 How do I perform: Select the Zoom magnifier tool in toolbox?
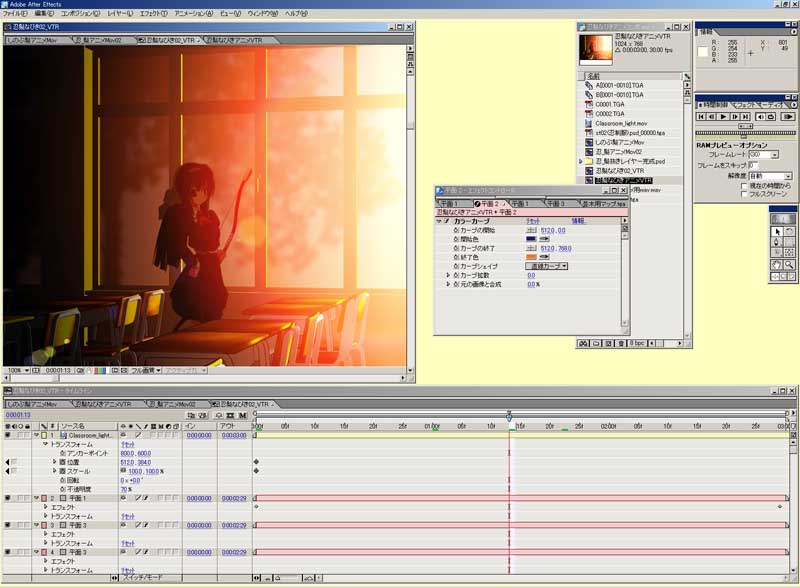point(789,265)
